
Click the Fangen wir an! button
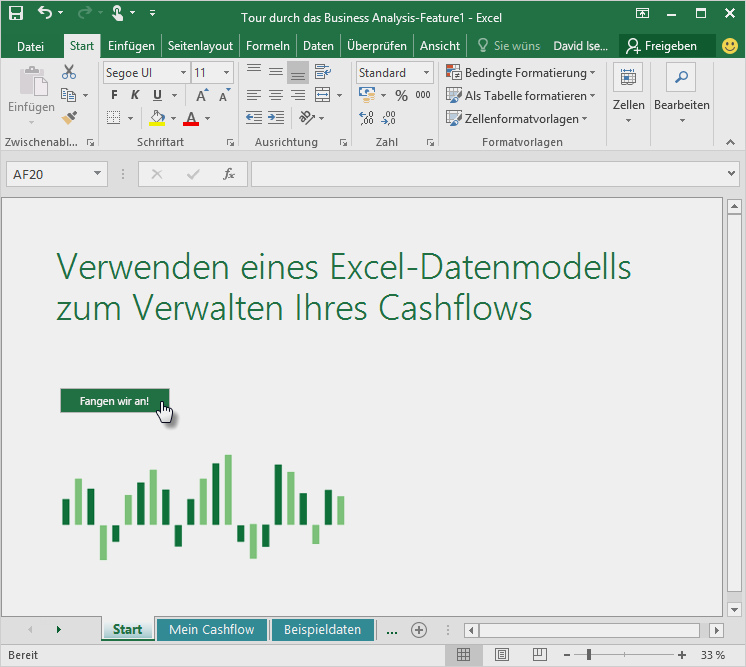tap(115, 401)
